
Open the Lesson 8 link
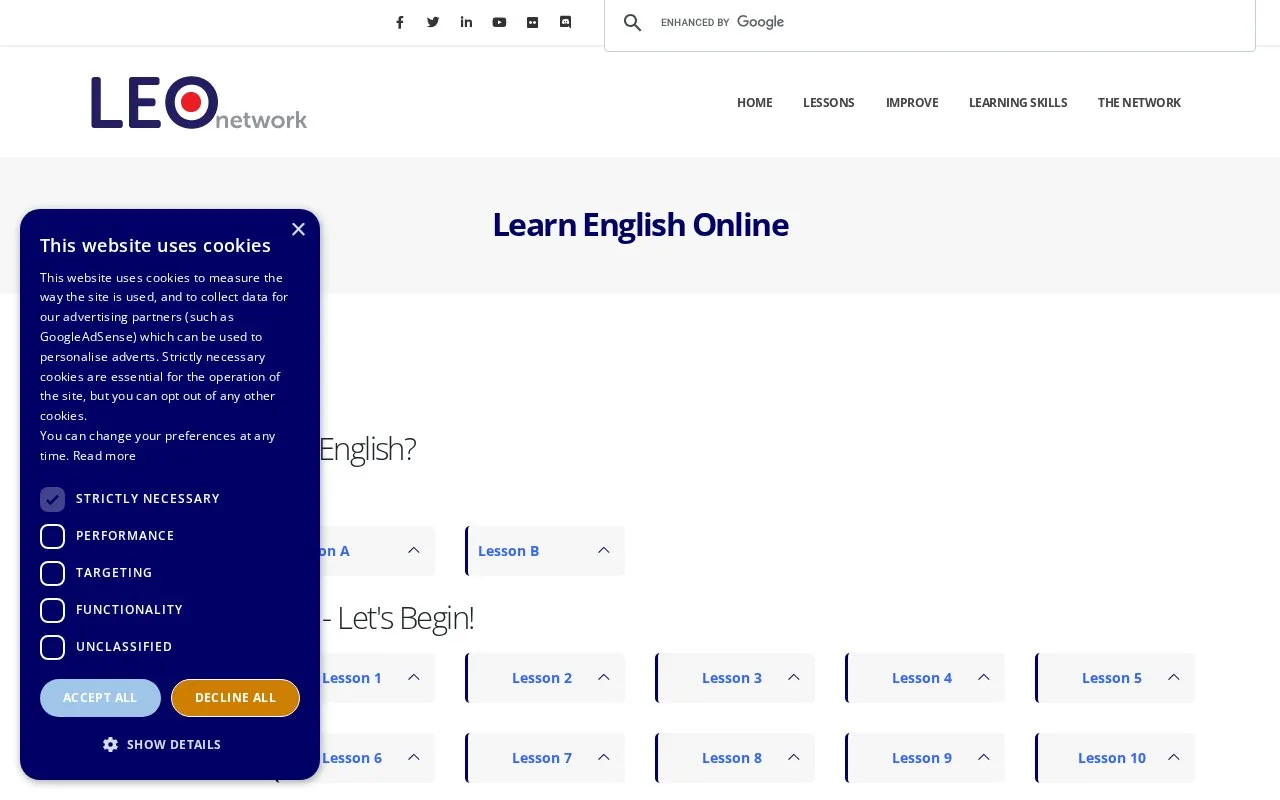click(x=732, y=758)
